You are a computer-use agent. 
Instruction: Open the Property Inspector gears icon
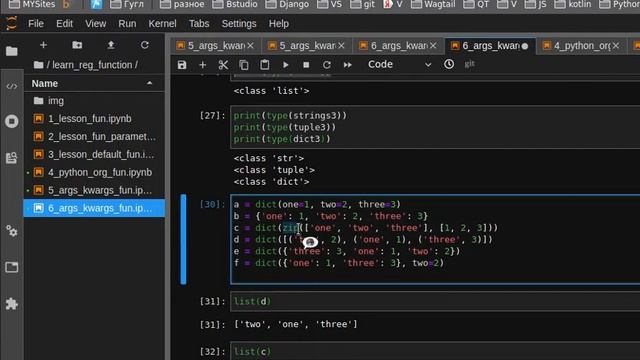click(x=11, y=231)
